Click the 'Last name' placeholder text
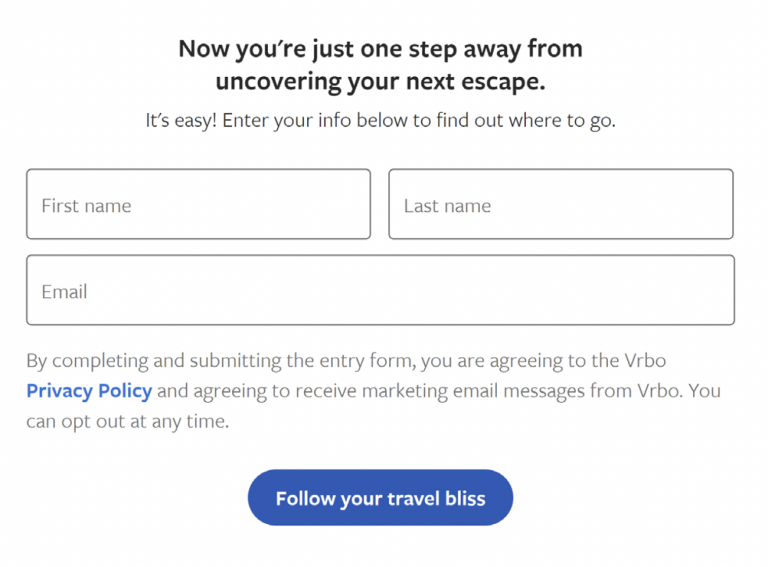768x567 pixels. [x=447, y=206]
